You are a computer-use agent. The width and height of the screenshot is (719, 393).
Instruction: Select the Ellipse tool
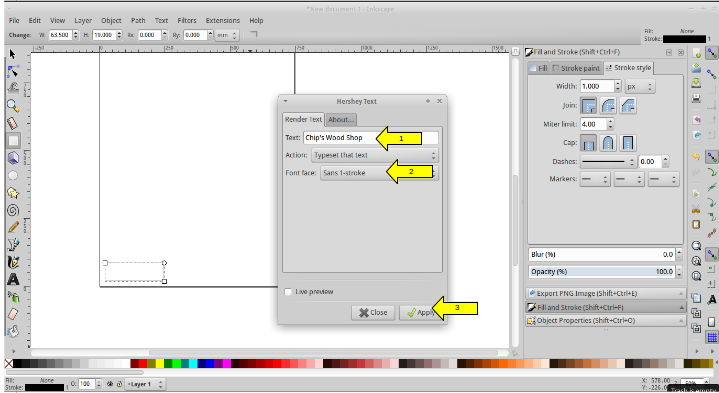point(13,175)
